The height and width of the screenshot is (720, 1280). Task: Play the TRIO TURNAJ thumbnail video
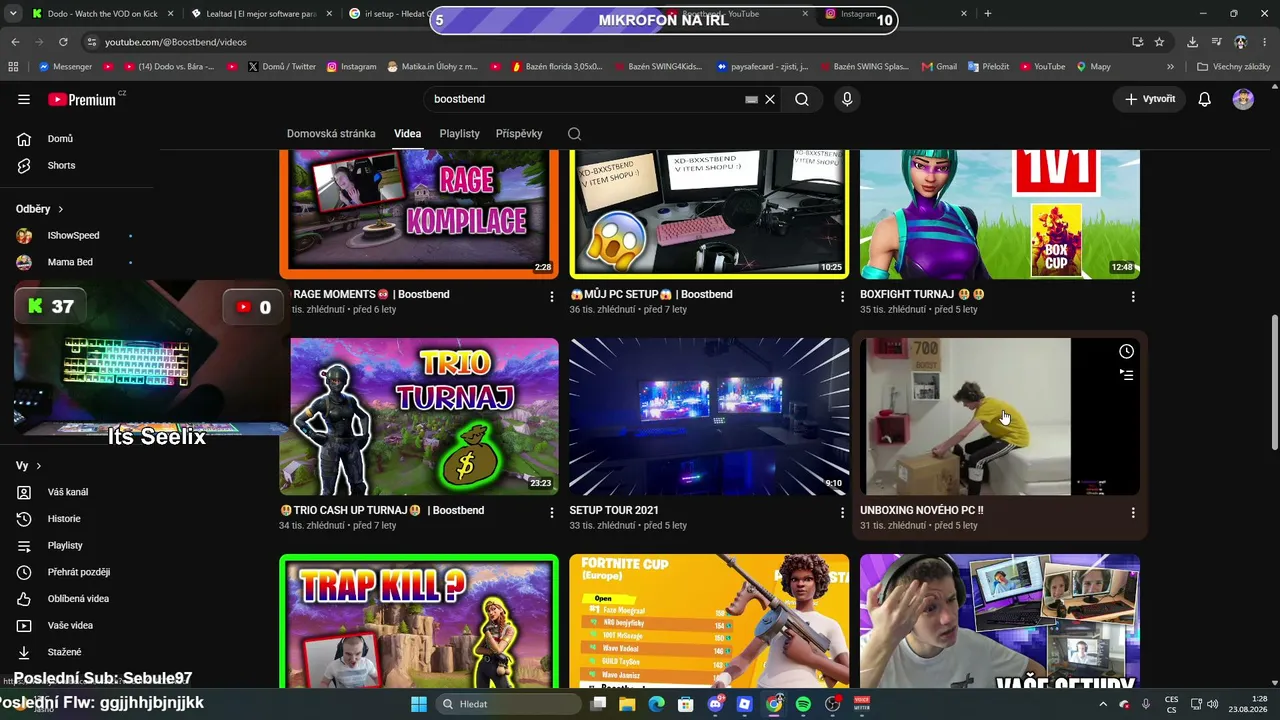tap(419, 416)
